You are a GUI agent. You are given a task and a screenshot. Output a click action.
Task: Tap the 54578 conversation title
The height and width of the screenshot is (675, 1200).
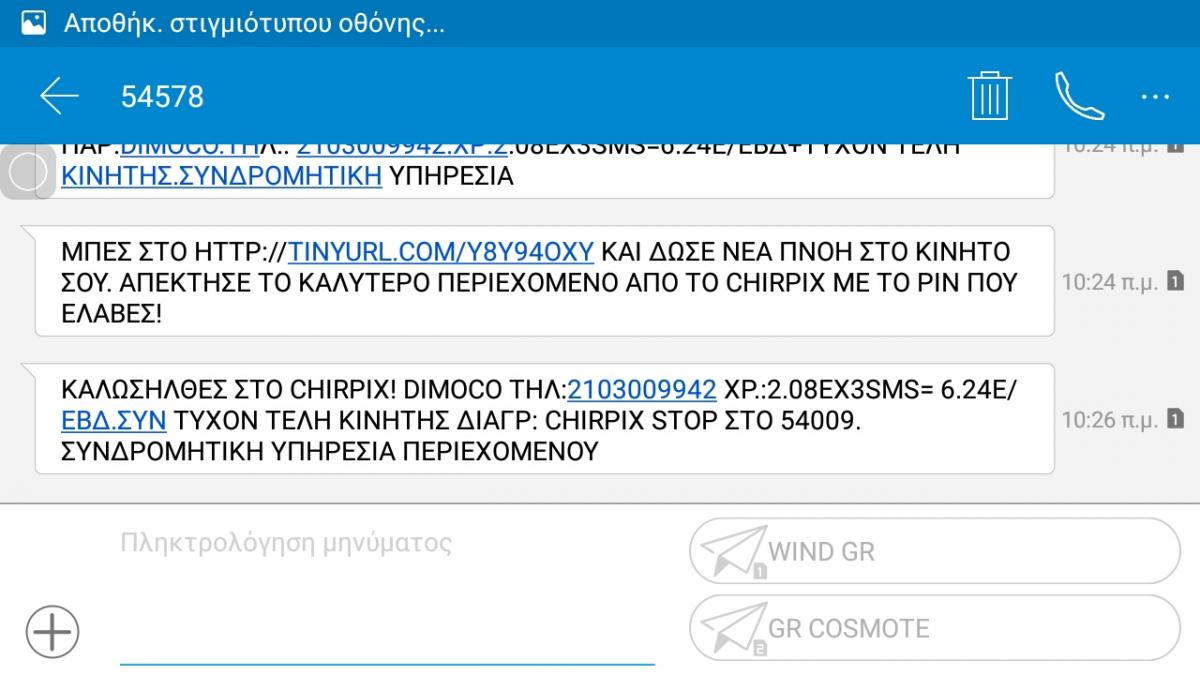(x=162, y=96)
